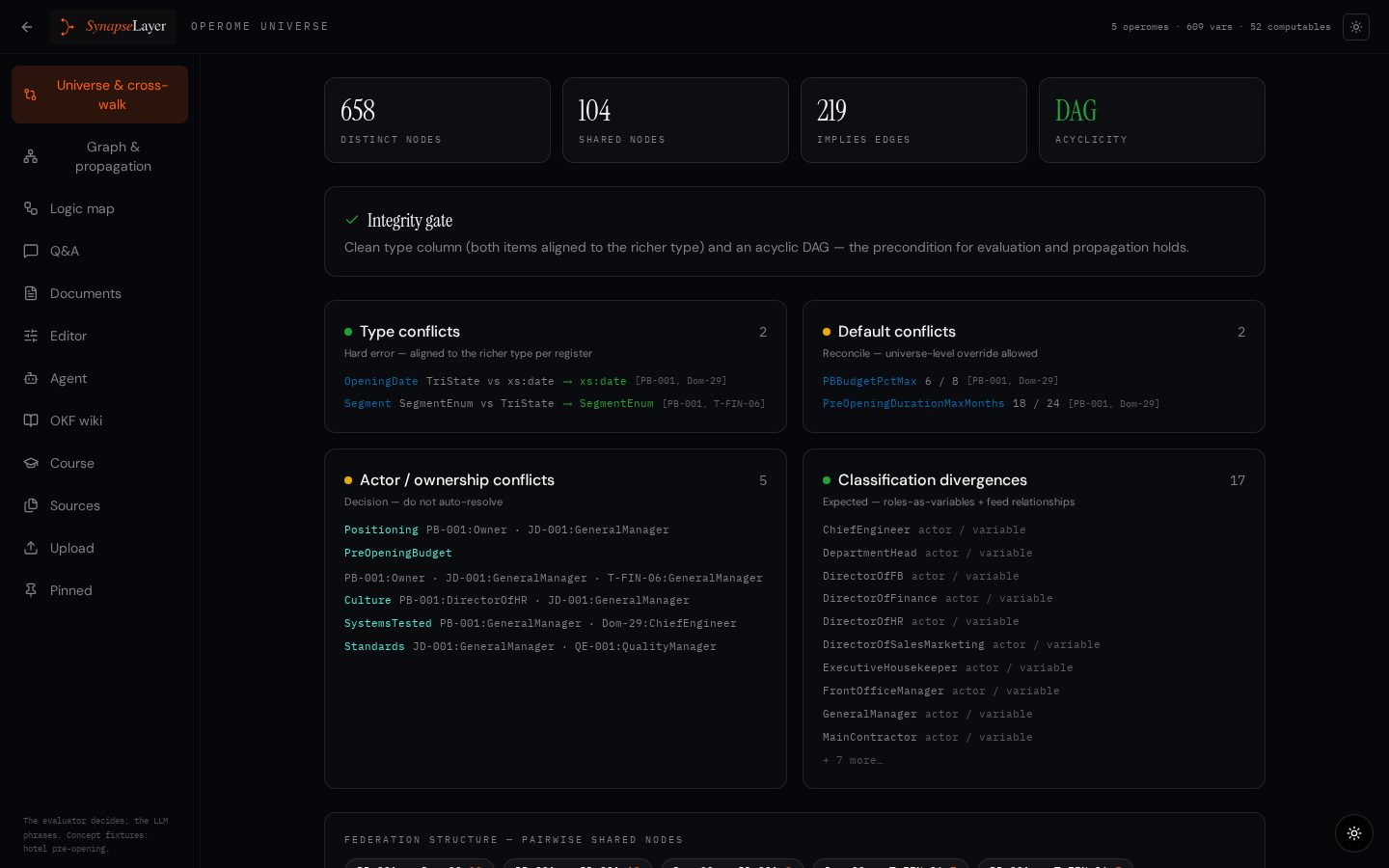Screen dimensions: 1389x868
Task: Click the Default conflicts heading
Action: [x=897, y=332]
